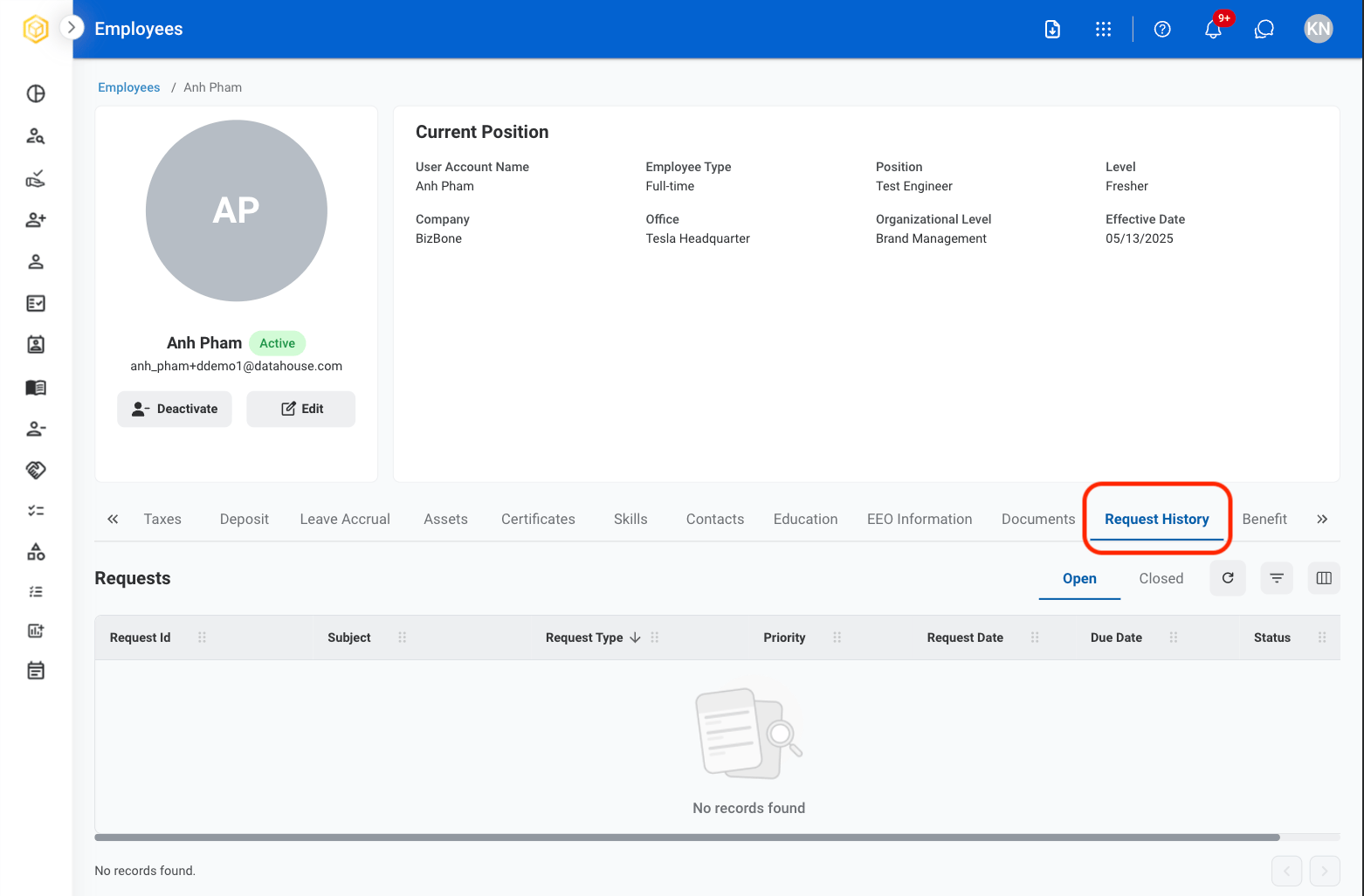Switch to the Deposit tab
The height and width of the screenshot is (896, 1364).
click(x=245, y=519)
